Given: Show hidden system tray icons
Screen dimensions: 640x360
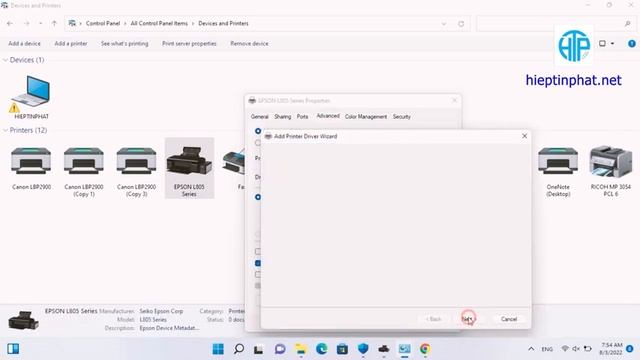Looking at the screenshot, I should point(531,349).
